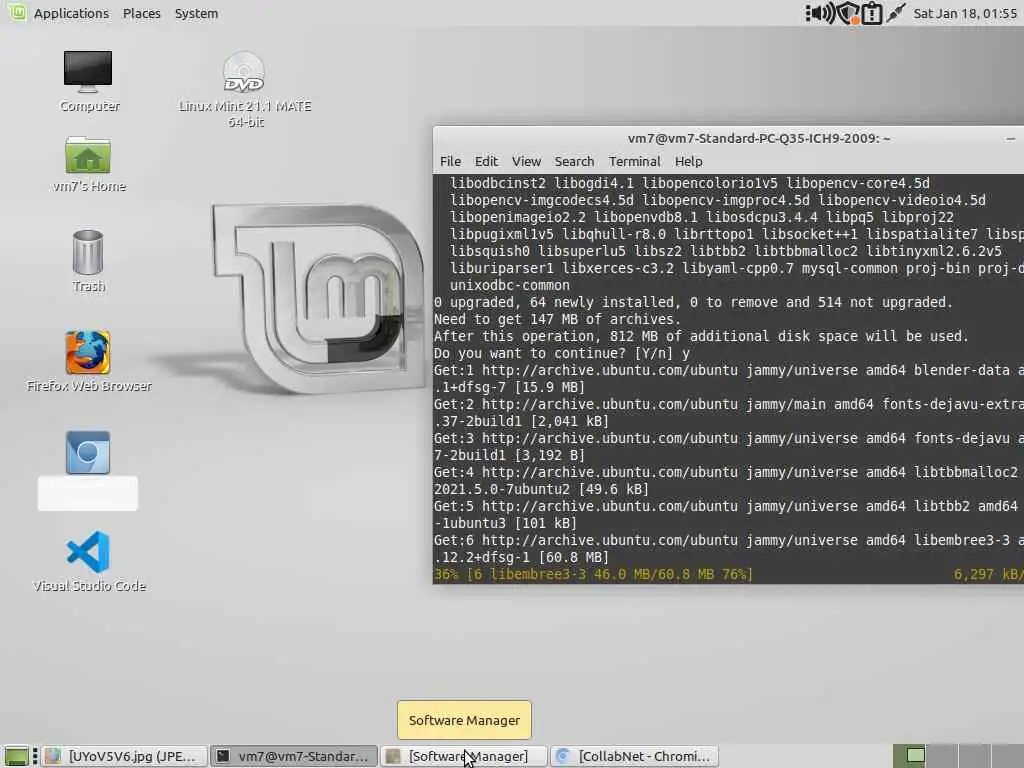The height and width of the screenshot is (768, 1024).
Task: Click the bottom panel grip handle
Action: tap(35, 756)
